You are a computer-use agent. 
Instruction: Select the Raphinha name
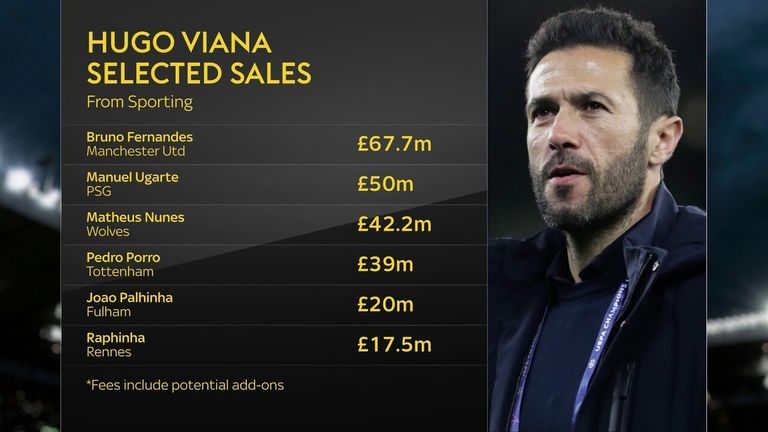tap(117, 337)
